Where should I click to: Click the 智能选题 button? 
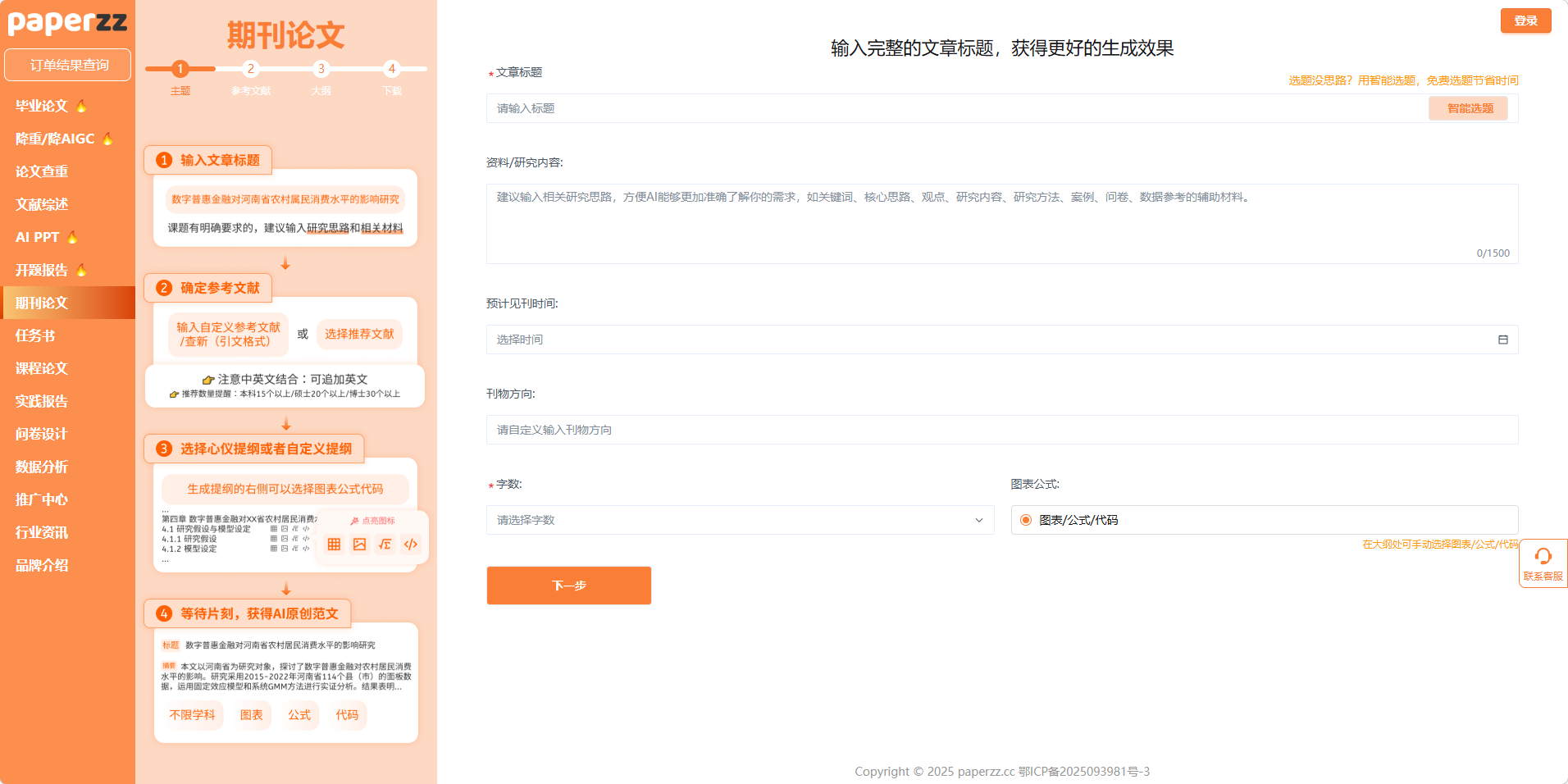[x=1469, y=108]
